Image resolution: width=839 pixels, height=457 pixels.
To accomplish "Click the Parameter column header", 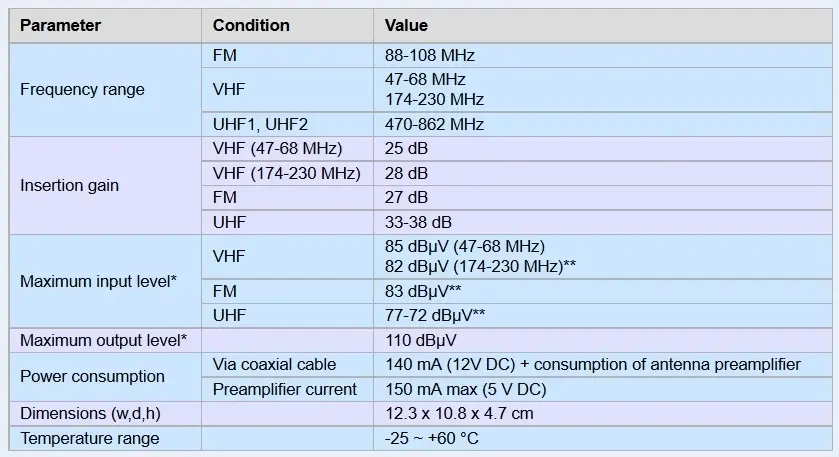I will click(x=105, y=25).
